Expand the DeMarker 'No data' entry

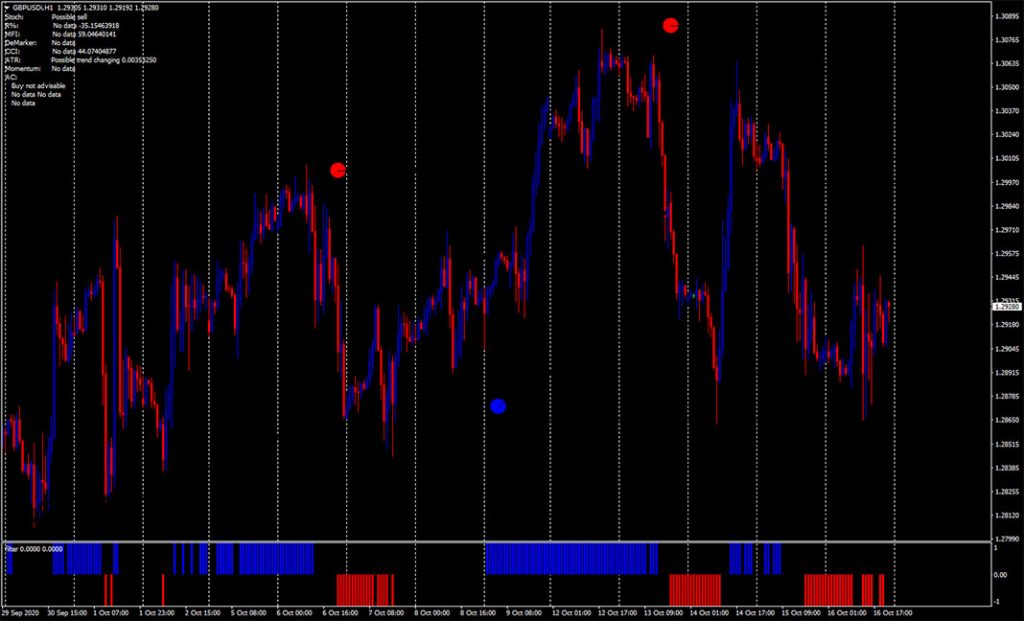[60, 41]
